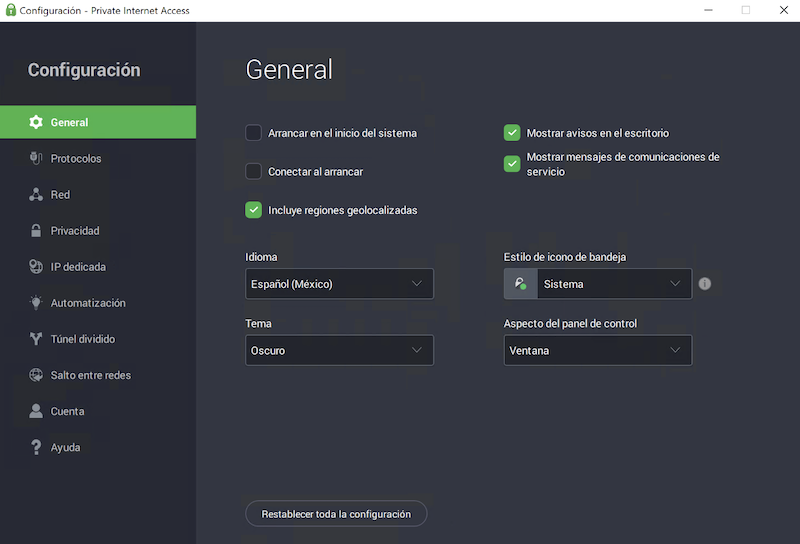Open the Tema dropdown showing Oscuro
The image size is (800, 544).
339,350
